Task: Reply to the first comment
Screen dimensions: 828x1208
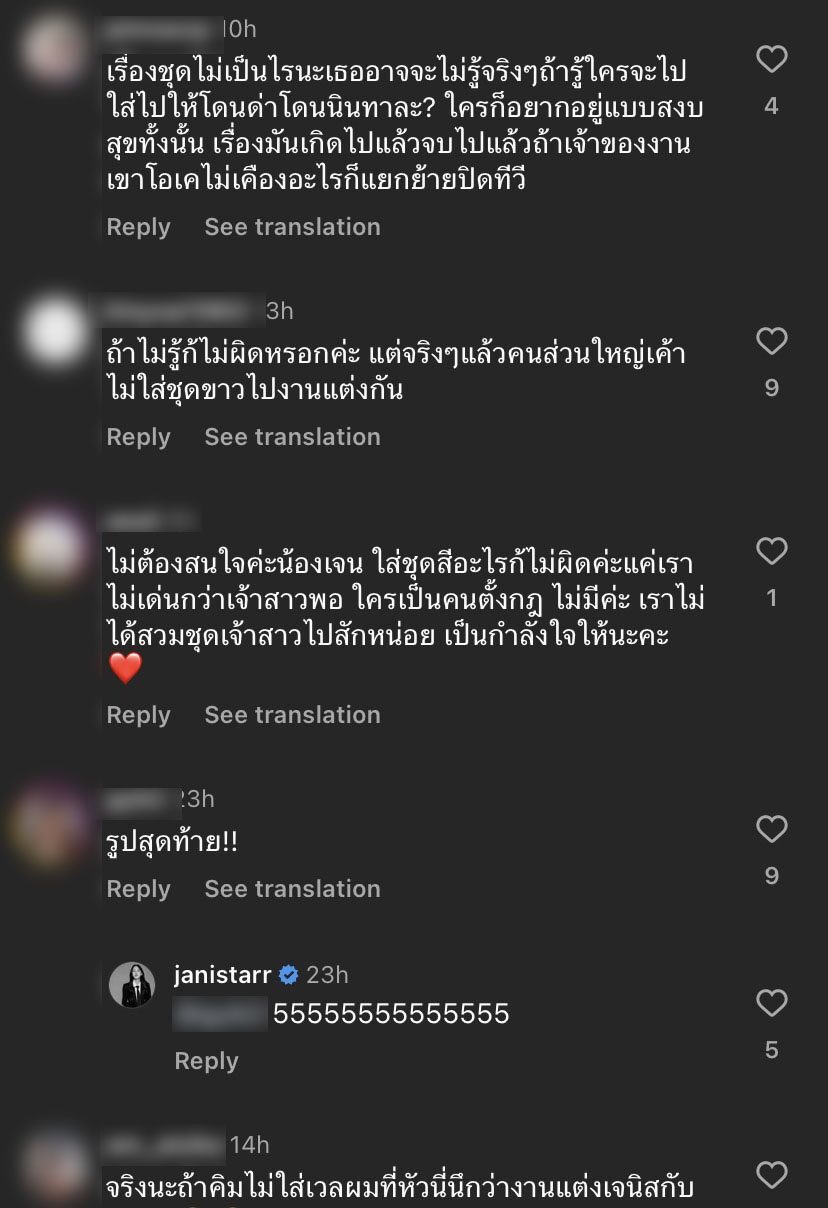Action: click(x=138, y=227)
